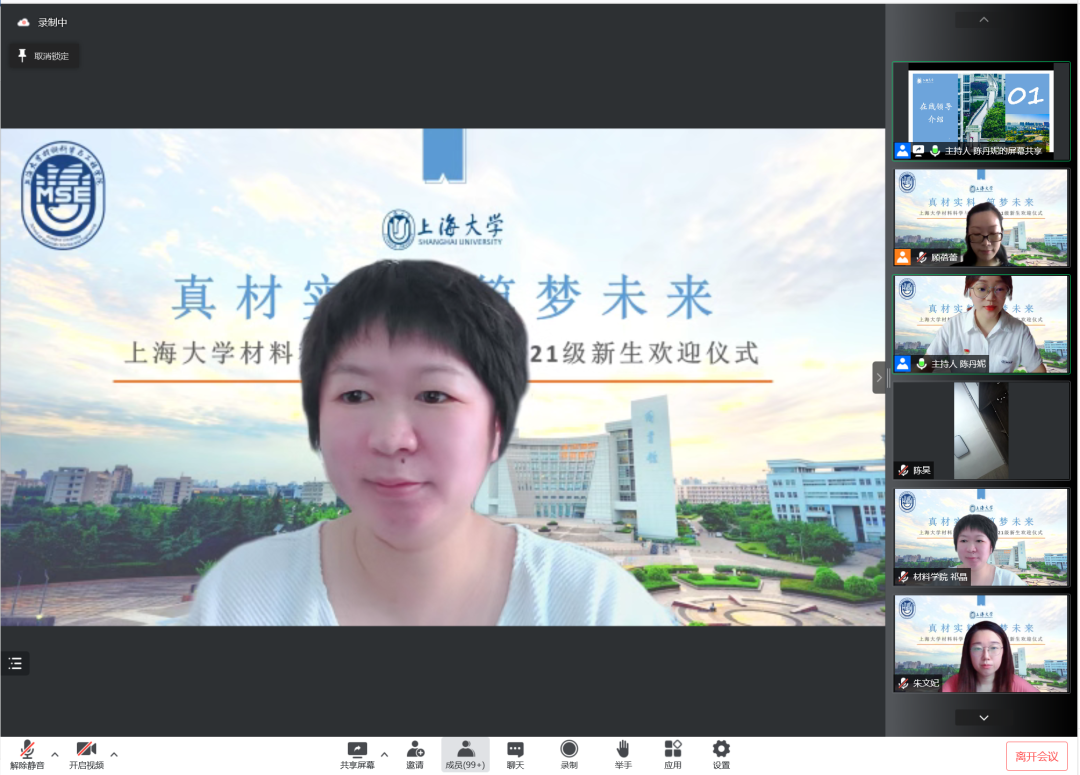Open the apps (应用) menu
This screenshot has height=775, width=1080.
pyautogui.click(x=673, y=754)
